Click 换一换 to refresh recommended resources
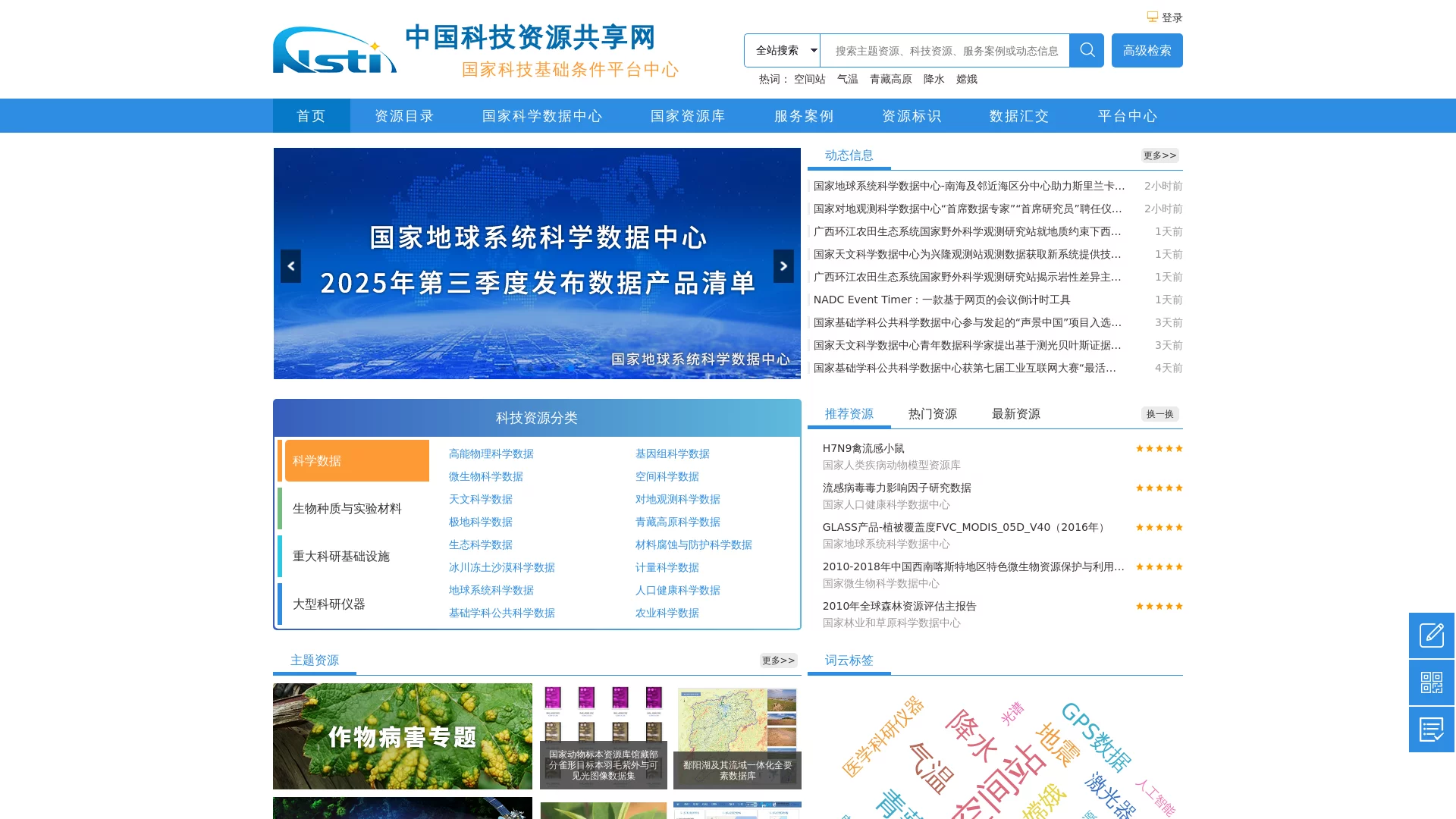Viewport: 1456px width, 819px height. point(1159,414)
